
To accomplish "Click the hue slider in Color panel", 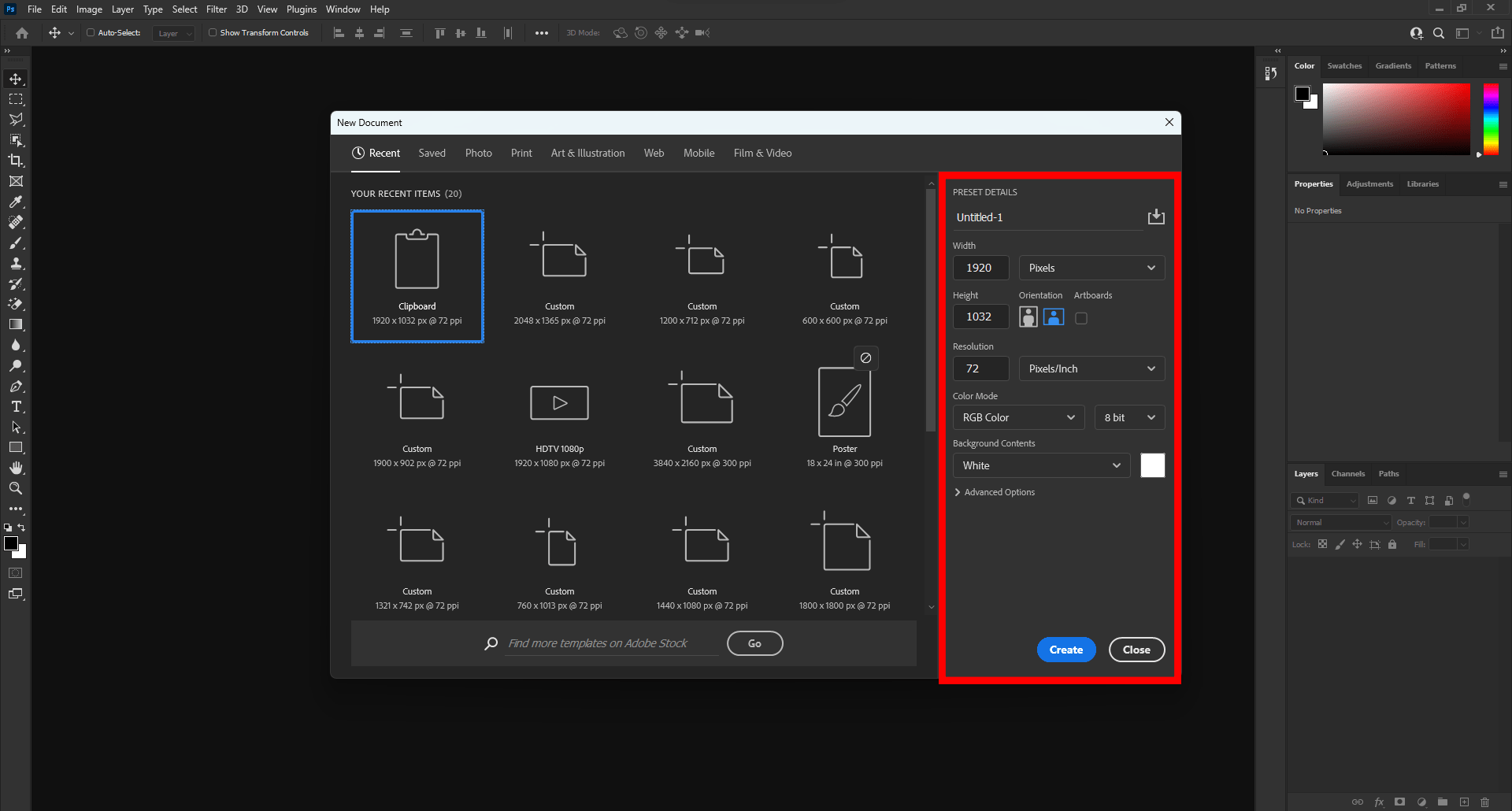I will point(1491,119).
